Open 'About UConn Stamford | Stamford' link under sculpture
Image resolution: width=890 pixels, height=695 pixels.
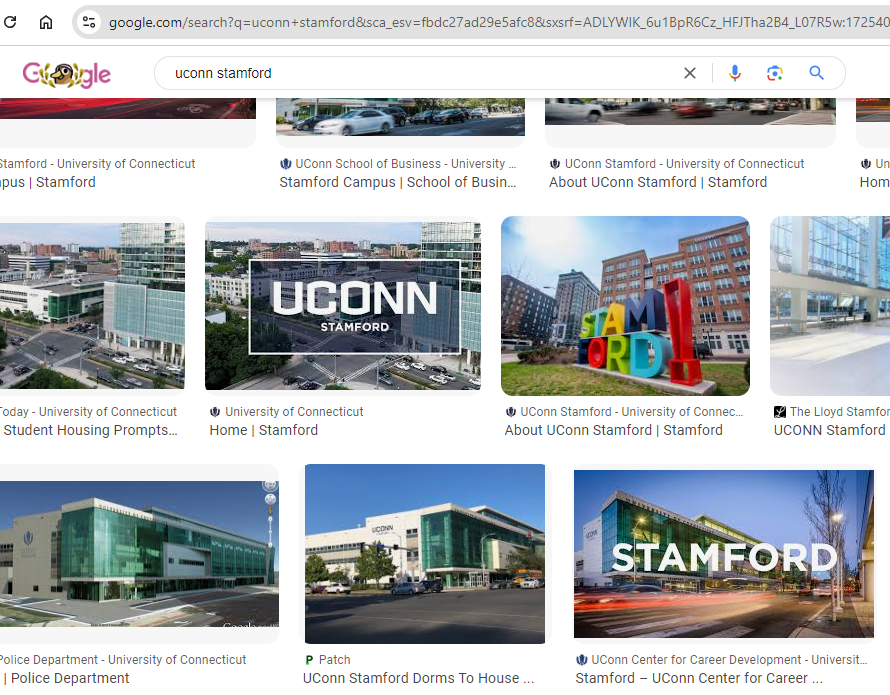tap(614, 430)
